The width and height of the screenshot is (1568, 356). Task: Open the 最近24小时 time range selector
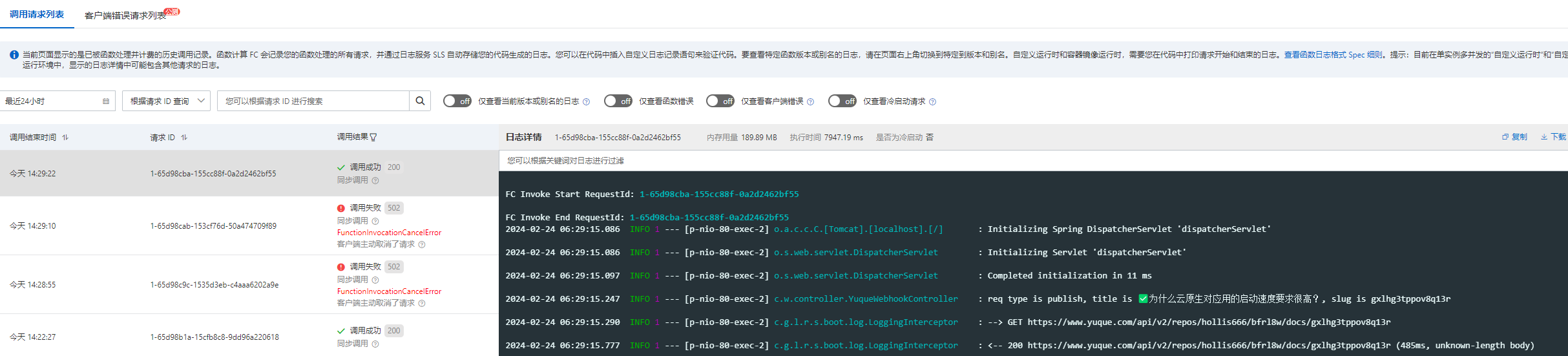(52, 101)
